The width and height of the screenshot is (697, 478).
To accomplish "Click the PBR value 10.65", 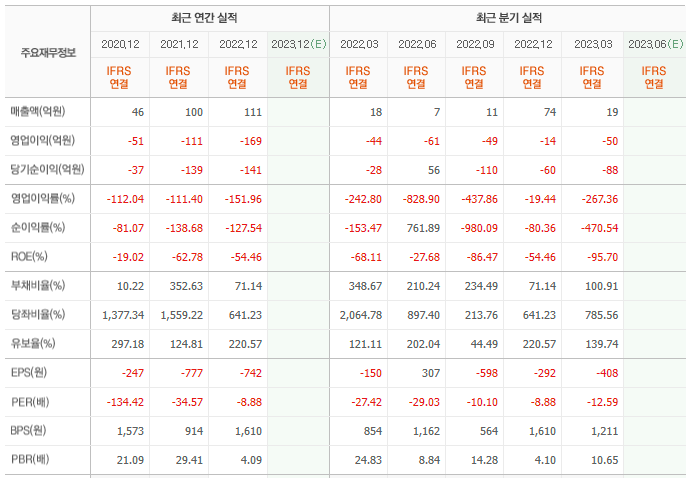I will coord(605,460).
